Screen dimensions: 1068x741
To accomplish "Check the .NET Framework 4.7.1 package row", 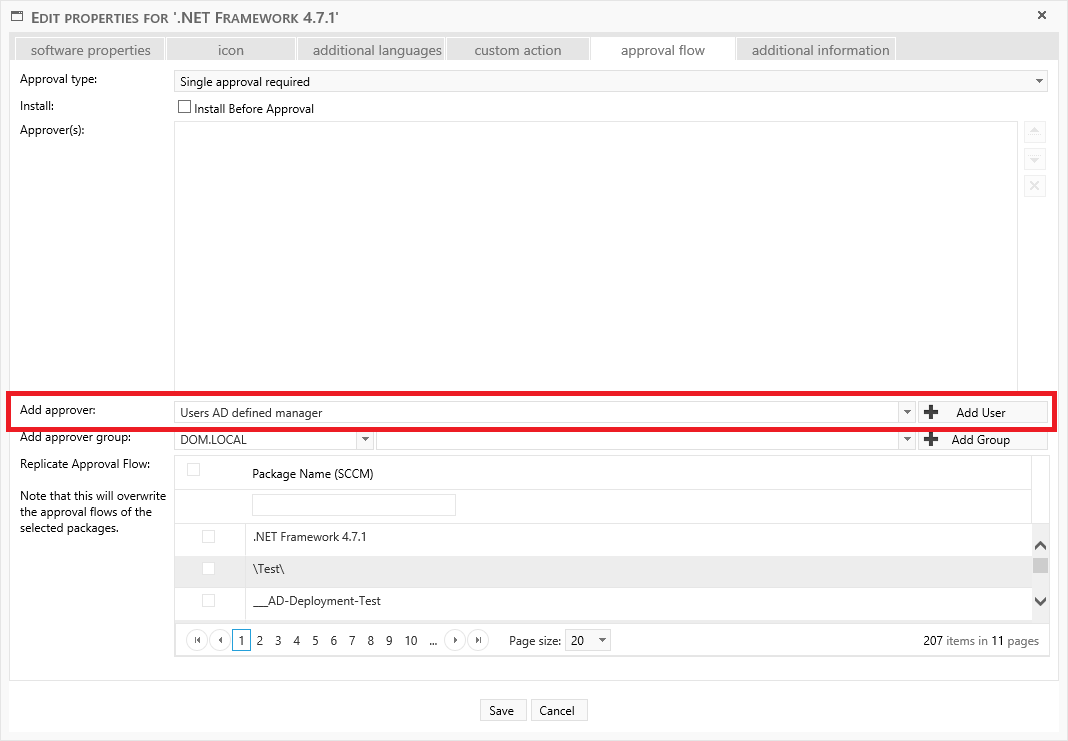I will [x=208, y=537].
